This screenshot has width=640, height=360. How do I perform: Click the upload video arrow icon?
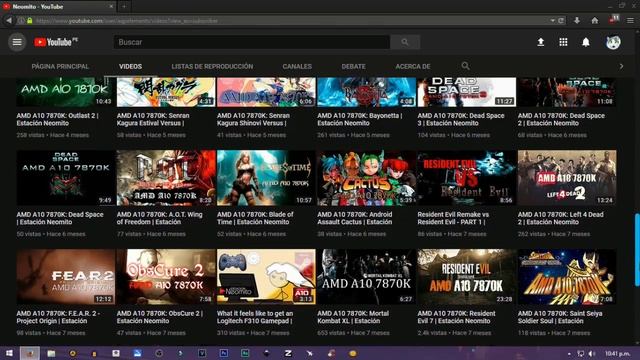click(x=540, y=42)
